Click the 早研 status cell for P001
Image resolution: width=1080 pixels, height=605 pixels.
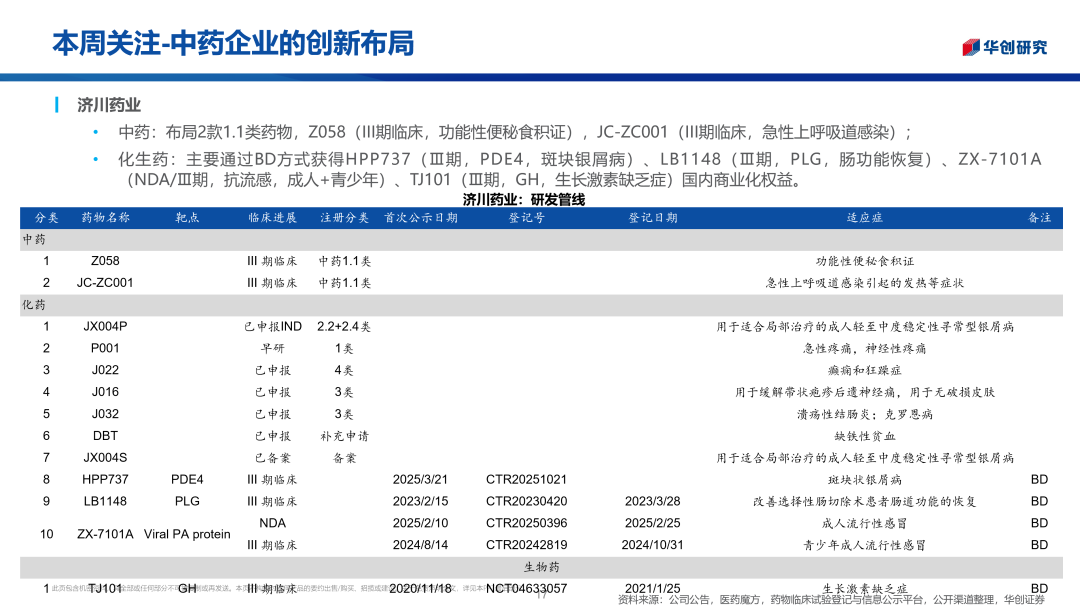(x=273, y=349)
